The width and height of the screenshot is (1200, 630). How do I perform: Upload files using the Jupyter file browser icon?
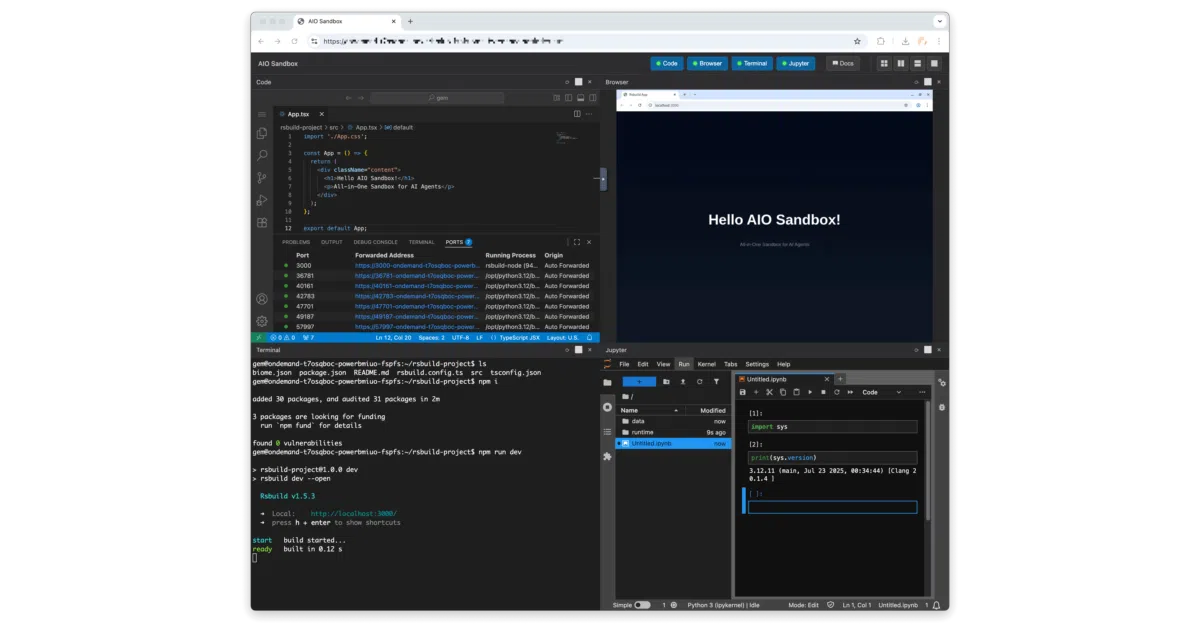683,381
